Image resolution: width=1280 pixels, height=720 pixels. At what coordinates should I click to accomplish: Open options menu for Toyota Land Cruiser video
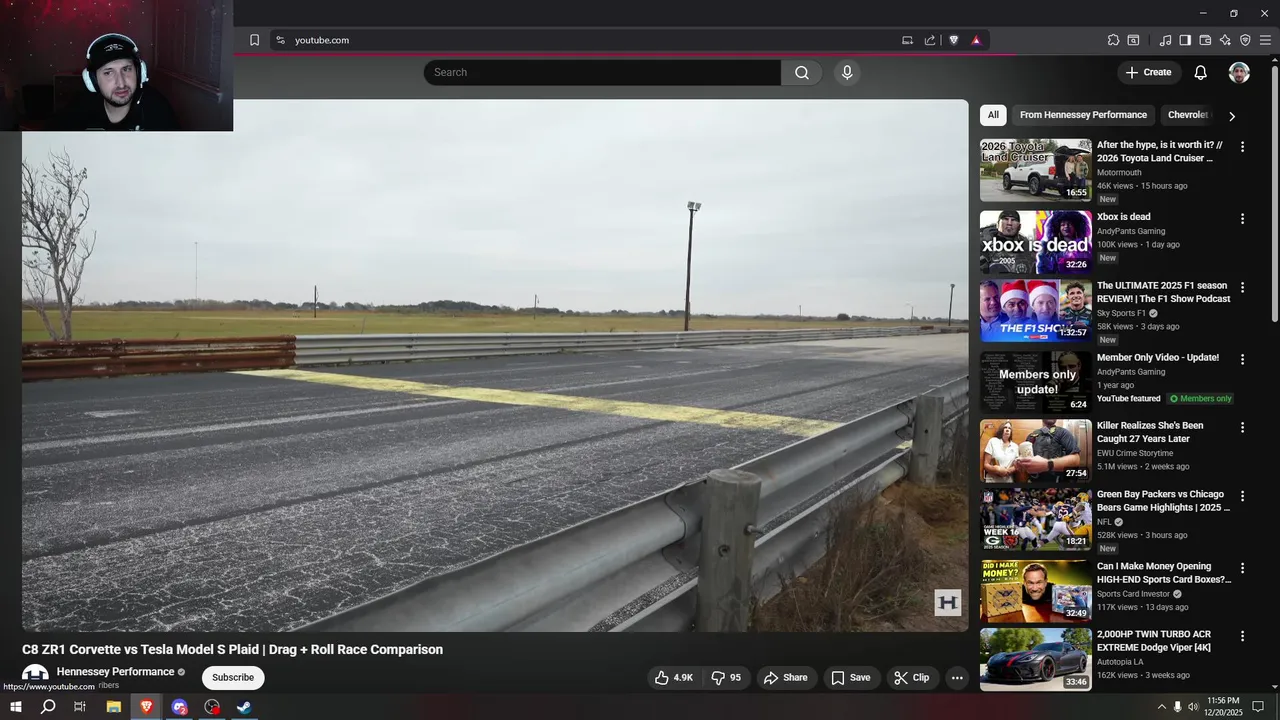coord(1243,147)
